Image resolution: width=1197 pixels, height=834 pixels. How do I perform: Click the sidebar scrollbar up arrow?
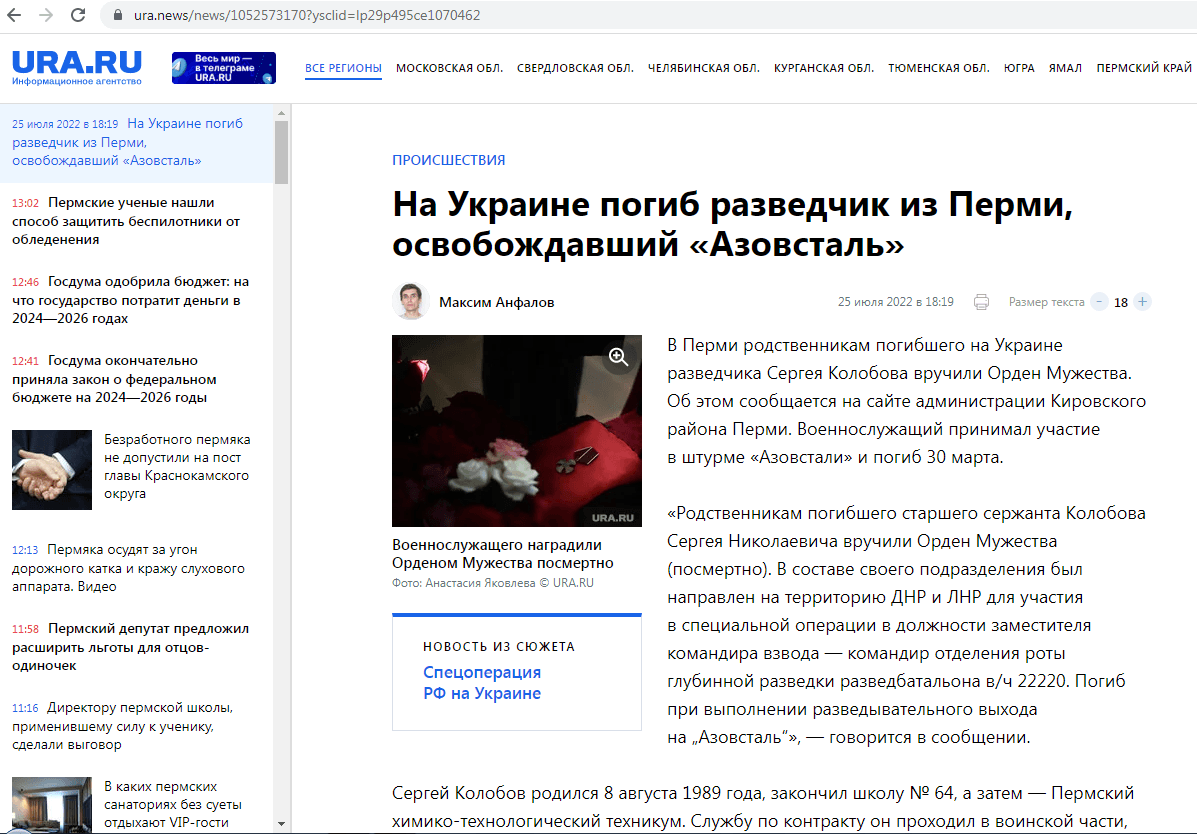point(281,113)
